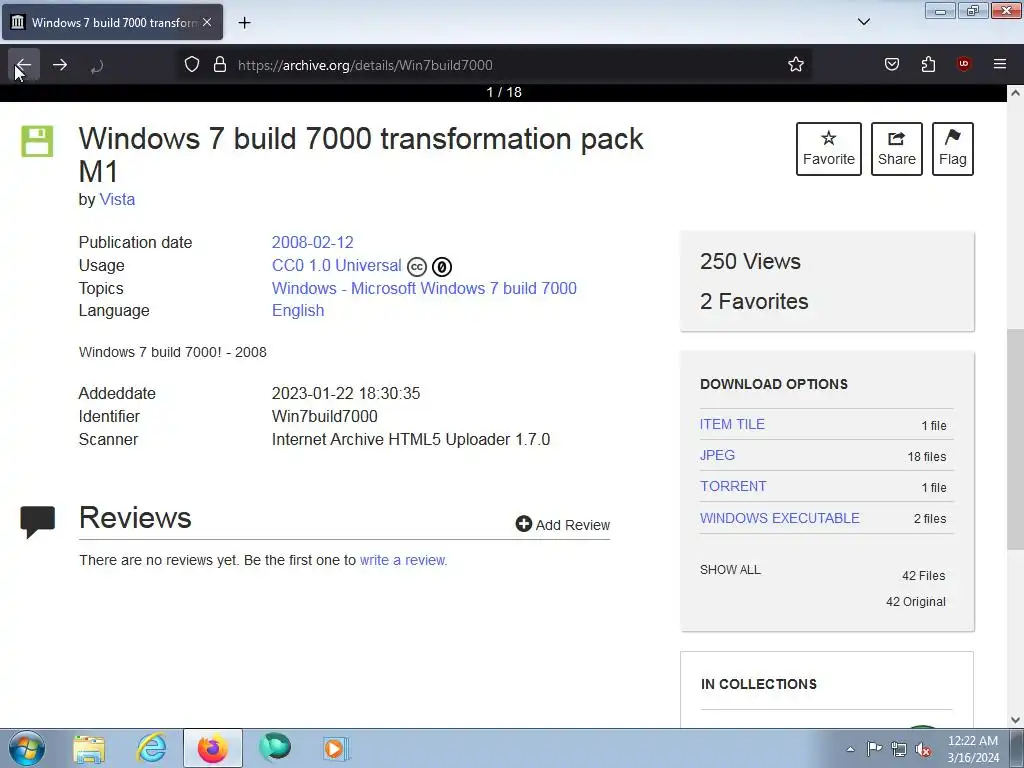
Task: Click the CC zero public domain icon
Action: coord(442,266)
